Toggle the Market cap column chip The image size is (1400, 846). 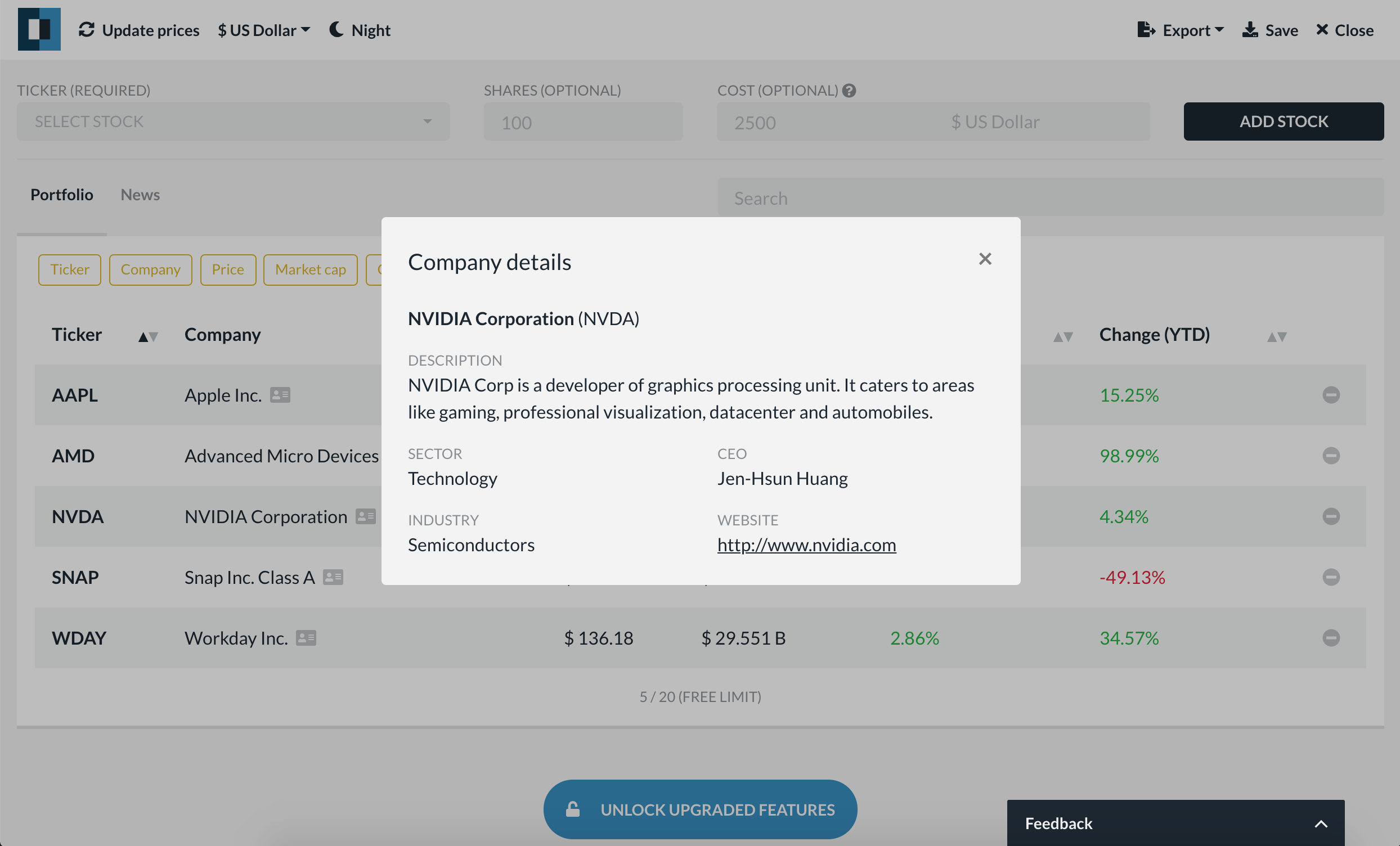[x=310, y=269]
